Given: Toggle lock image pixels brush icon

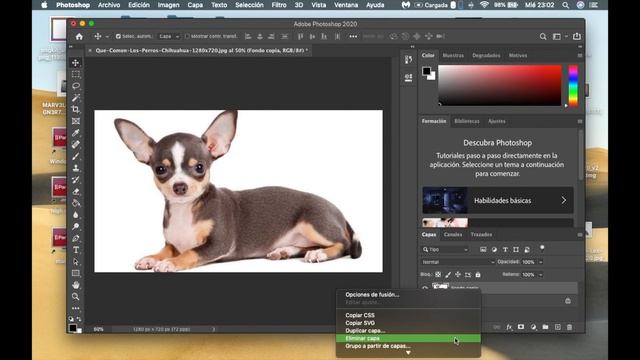Looking at the screenshot, I should [448, 275].
